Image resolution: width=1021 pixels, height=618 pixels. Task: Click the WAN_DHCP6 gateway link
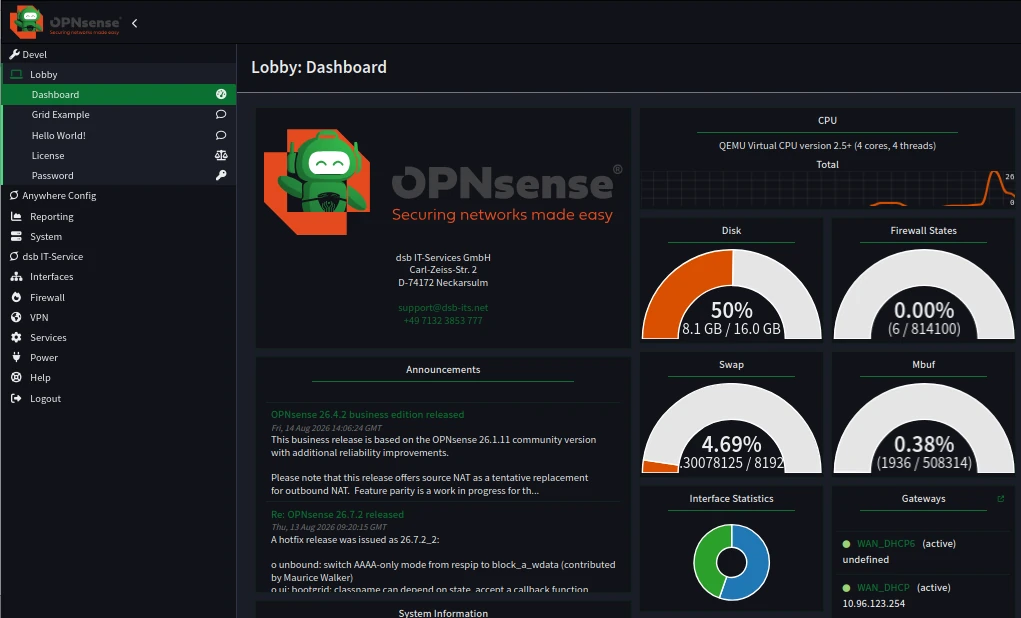tap(886, 544)
